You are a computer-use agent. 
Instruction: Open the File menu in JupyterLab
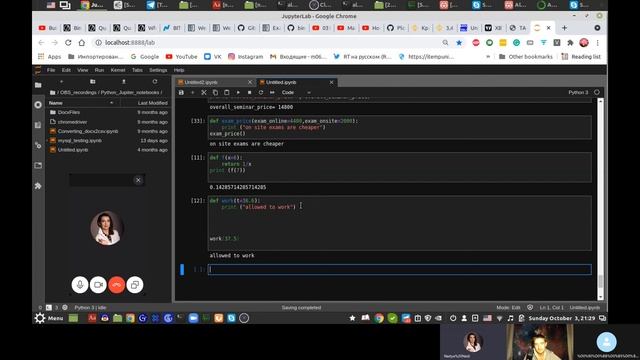tap(51, 70)
